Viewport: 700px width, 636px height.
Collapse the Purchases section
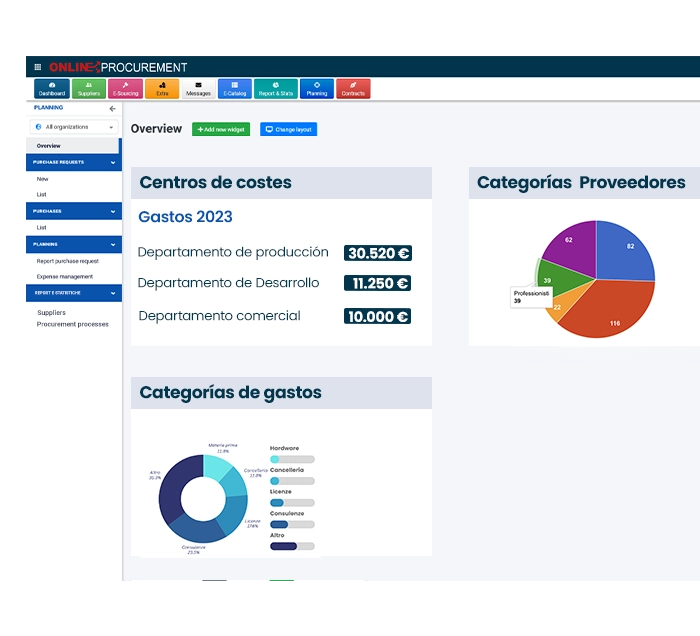(x=74, y=211)
